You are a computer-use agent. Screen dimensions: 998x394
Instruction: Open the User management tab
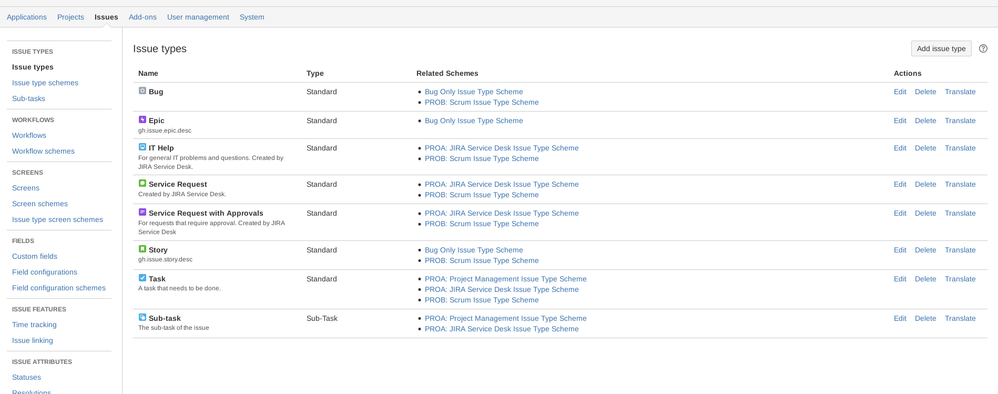point(198,17)
